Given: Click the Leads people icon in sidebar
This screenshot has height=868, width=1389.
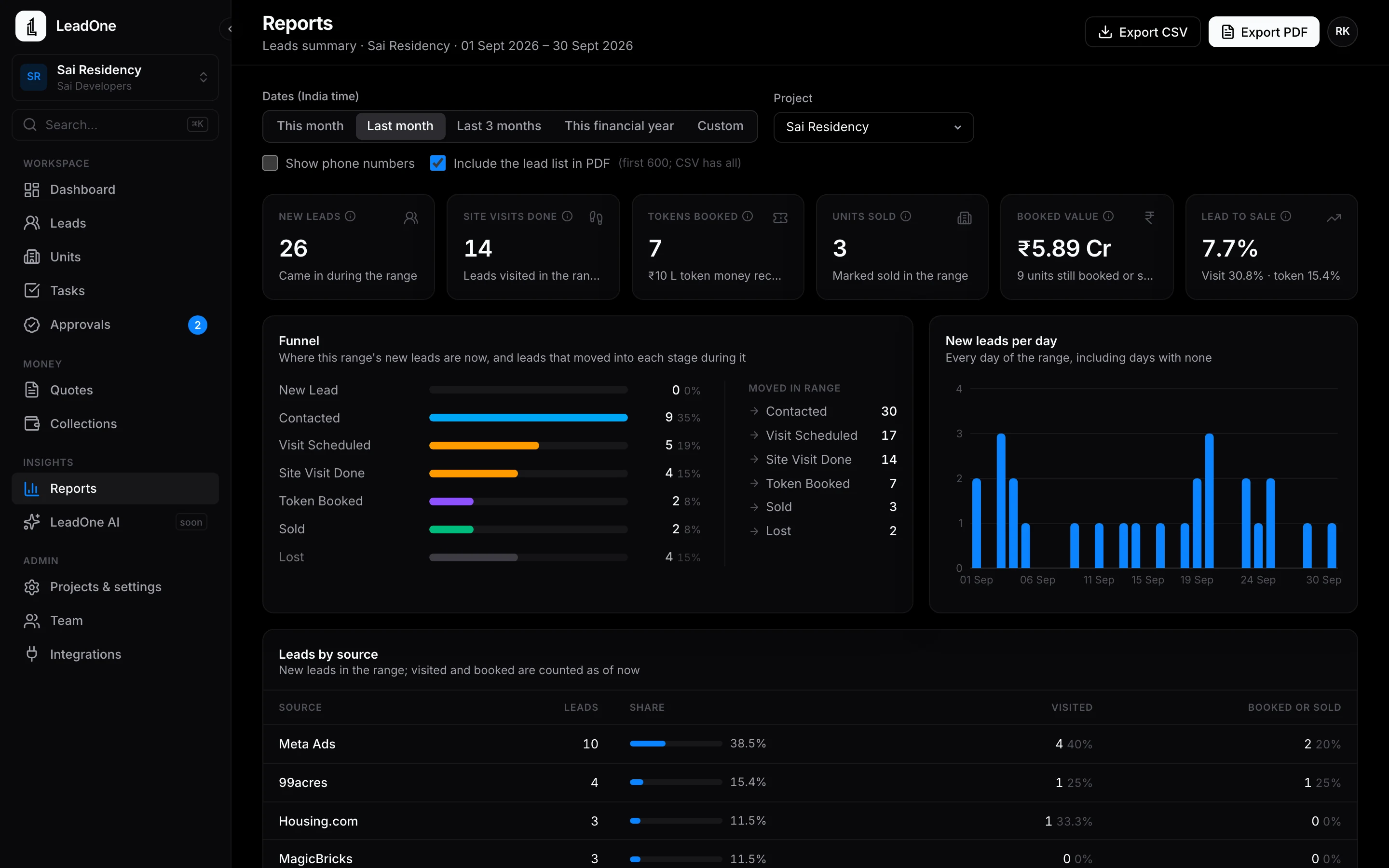Looking at the screenshot, I should [31, 223].
